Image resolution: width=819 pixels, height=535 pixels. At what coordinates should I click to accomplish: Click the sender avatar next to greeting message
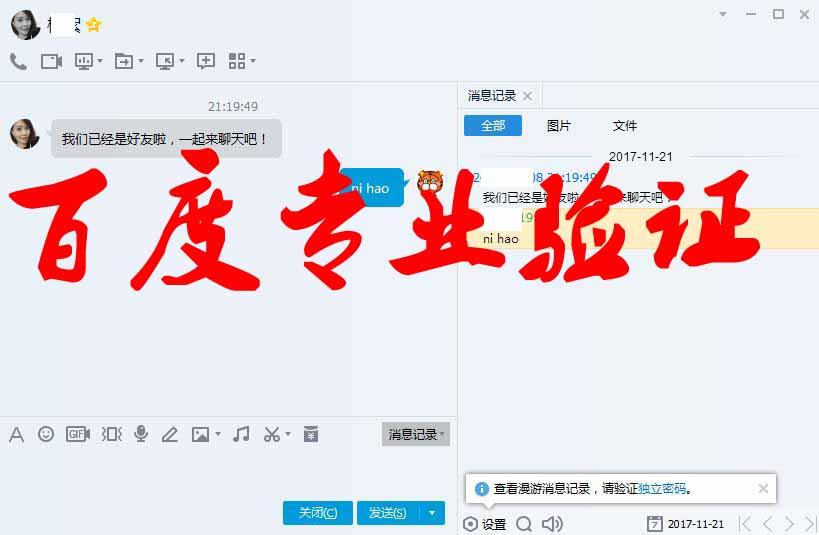[x=25, y=134]
